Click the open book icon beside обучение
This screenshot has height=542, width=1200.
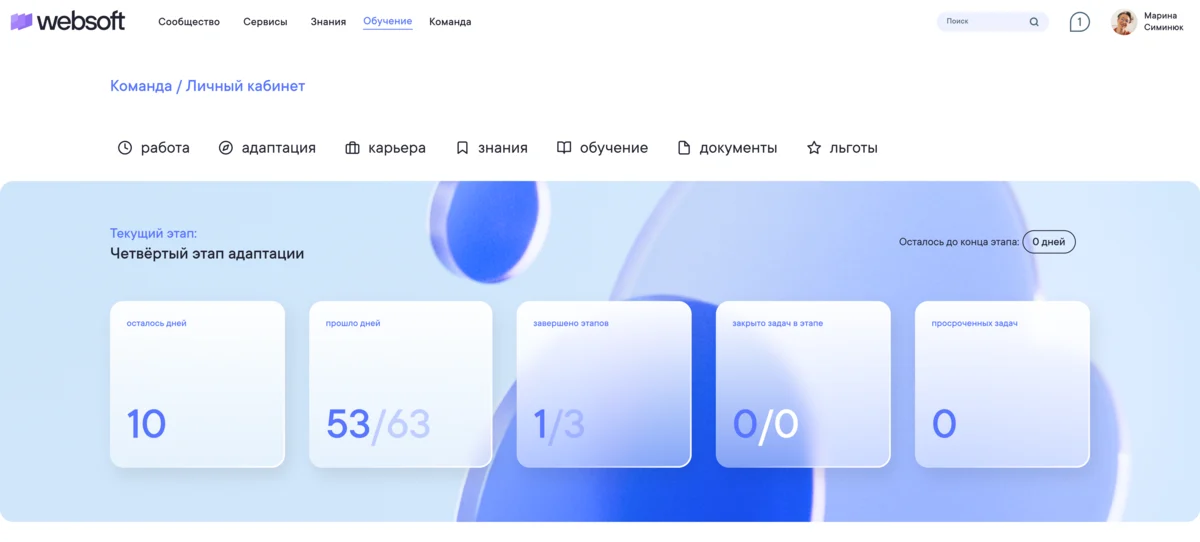pos(564,148)
